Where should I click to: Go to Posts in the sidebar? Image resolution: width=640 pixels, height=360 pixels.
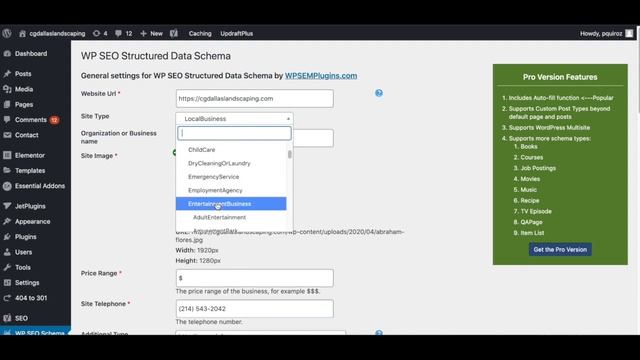pos(23,74)
